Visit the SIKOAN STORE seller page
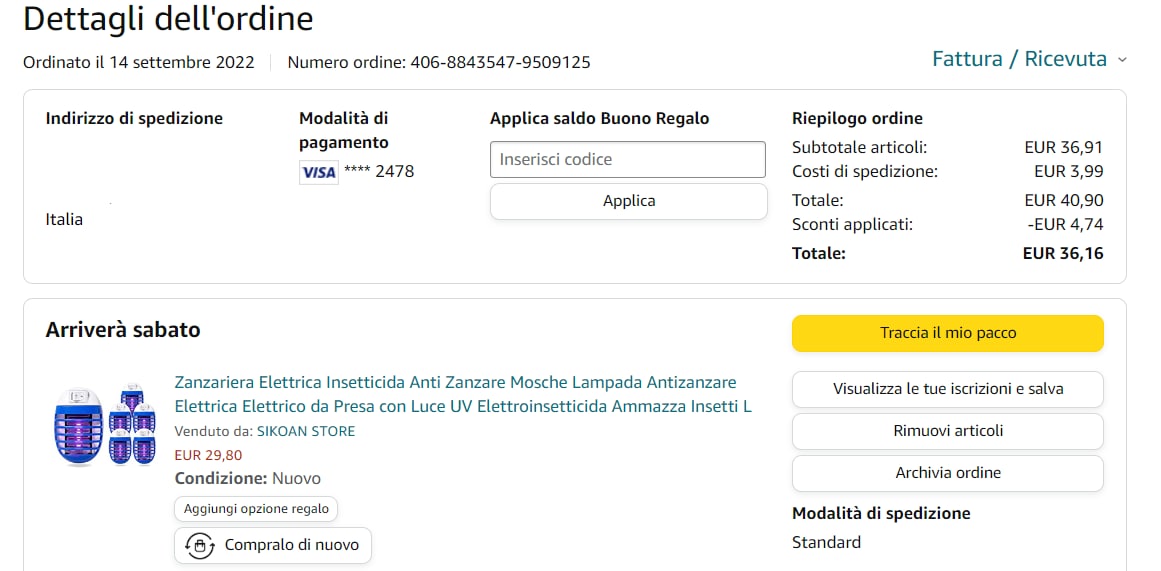Viewport: 1161px width, 571px height. (x=306, y=431)
